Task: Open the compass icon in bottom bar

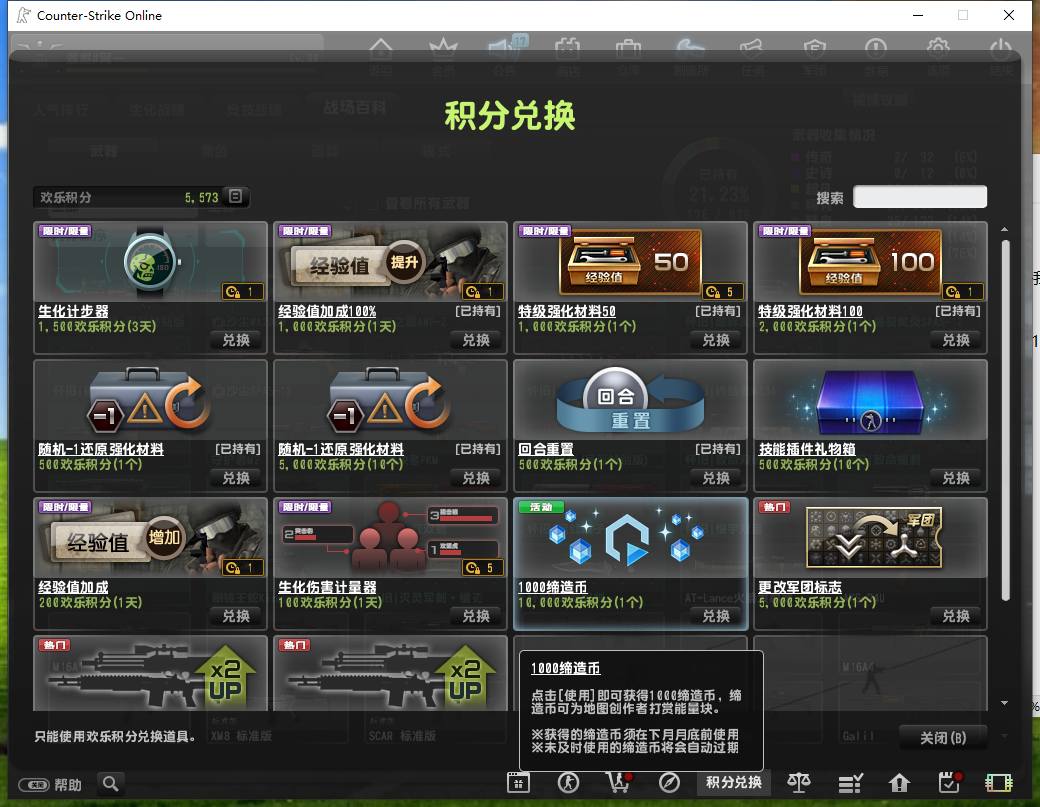Action: pos(669,783)
